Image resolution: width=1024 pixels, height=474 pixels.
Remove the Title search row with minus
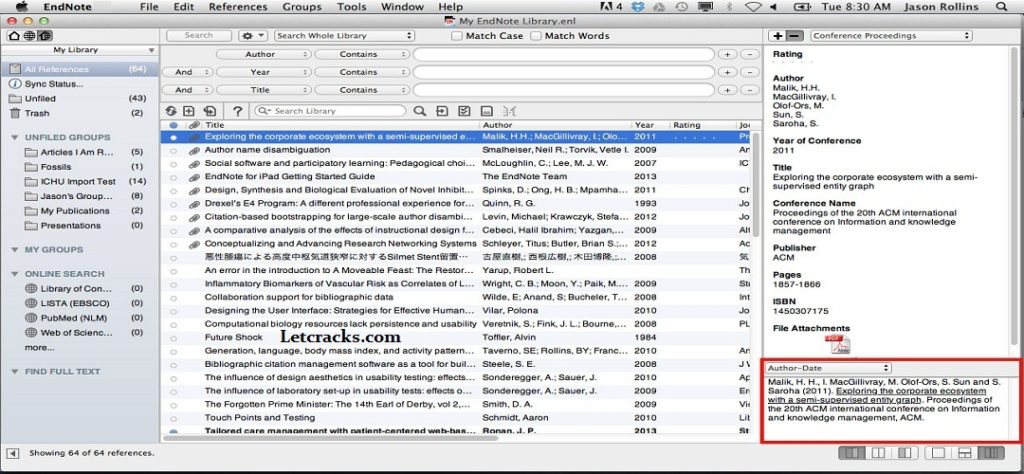pyautogui.click(x=750, y=90)
